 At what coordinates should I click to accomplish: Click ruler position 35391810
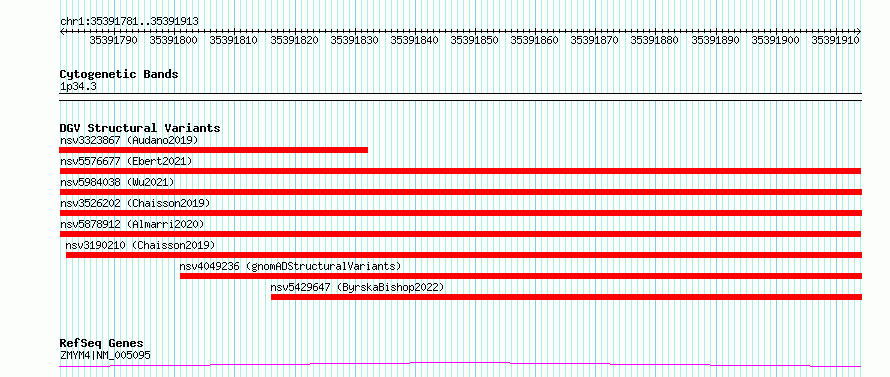(x=234, y=40)
